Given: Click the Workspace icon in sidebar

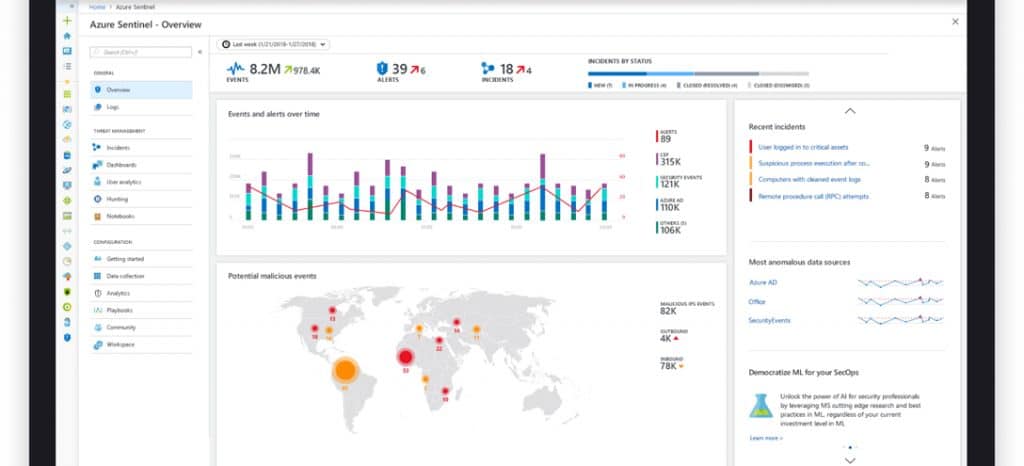Looking at the screenshot, I should tap(97, 344).
